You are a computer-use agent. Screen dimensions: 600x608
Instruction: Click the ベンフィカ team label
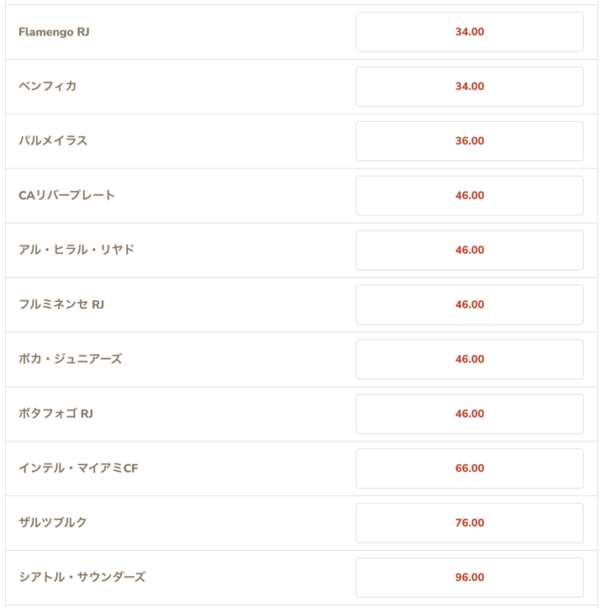tap(48, 86)
